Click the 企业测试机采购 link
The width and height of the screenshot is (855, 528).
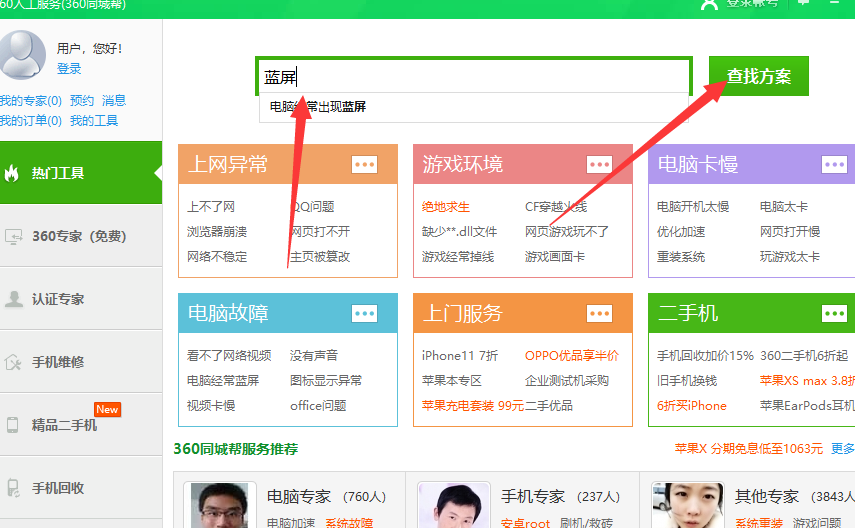pyautogui.click(x=567, y=381)
